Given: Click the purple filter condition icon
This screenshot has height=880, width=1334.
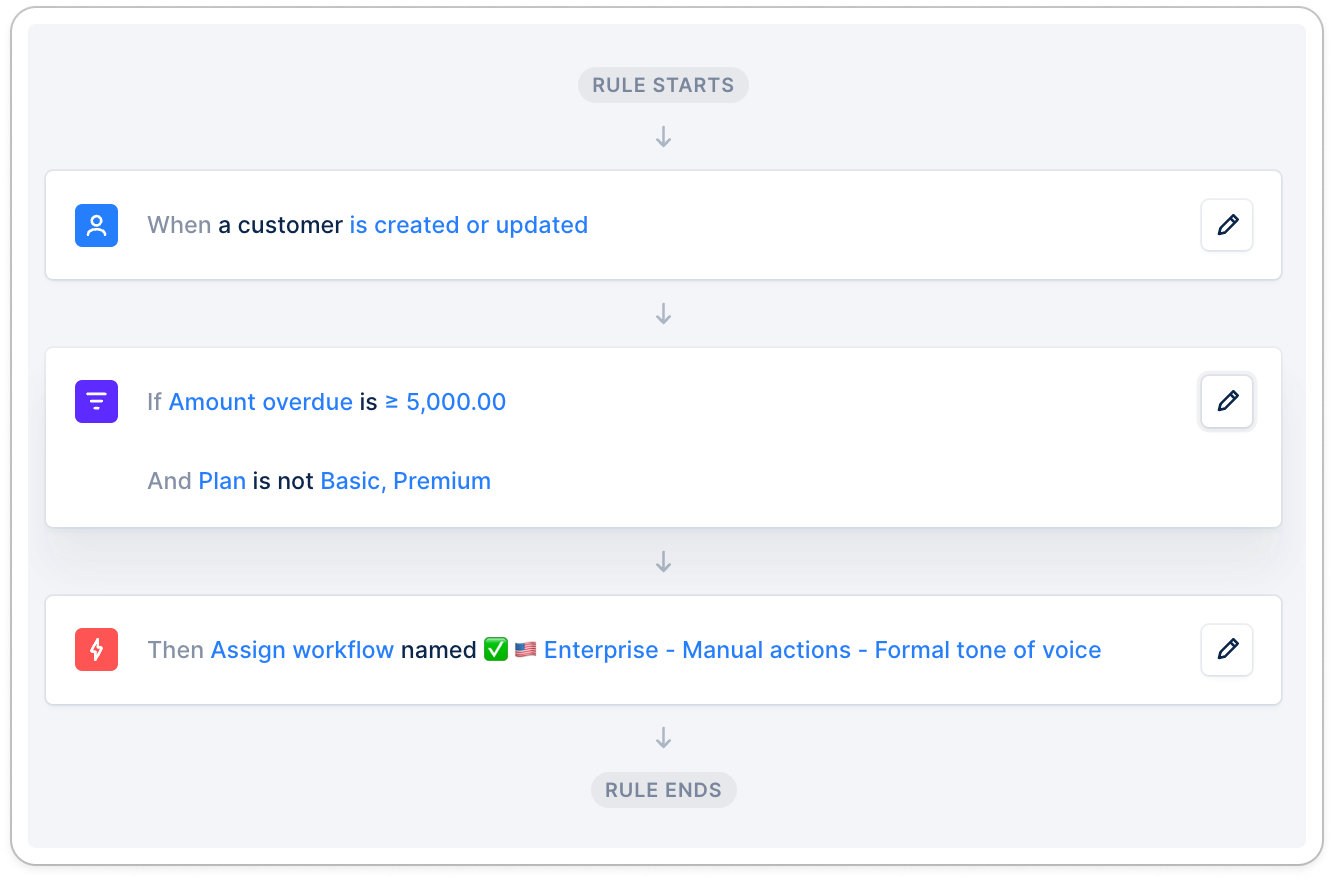Looking at the screenshot, I should pyautogui.click(x=97, y=401).
